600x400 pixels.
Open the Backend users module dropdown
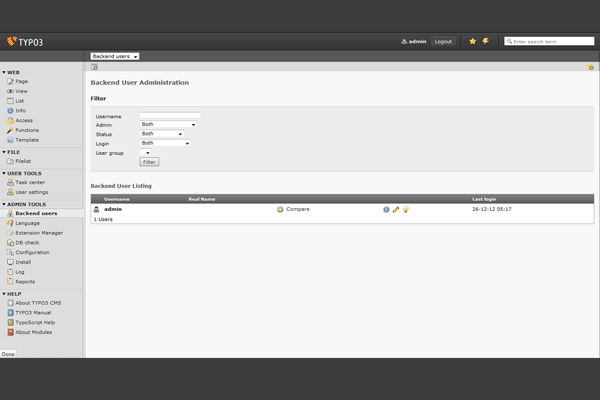pos(115,56)
